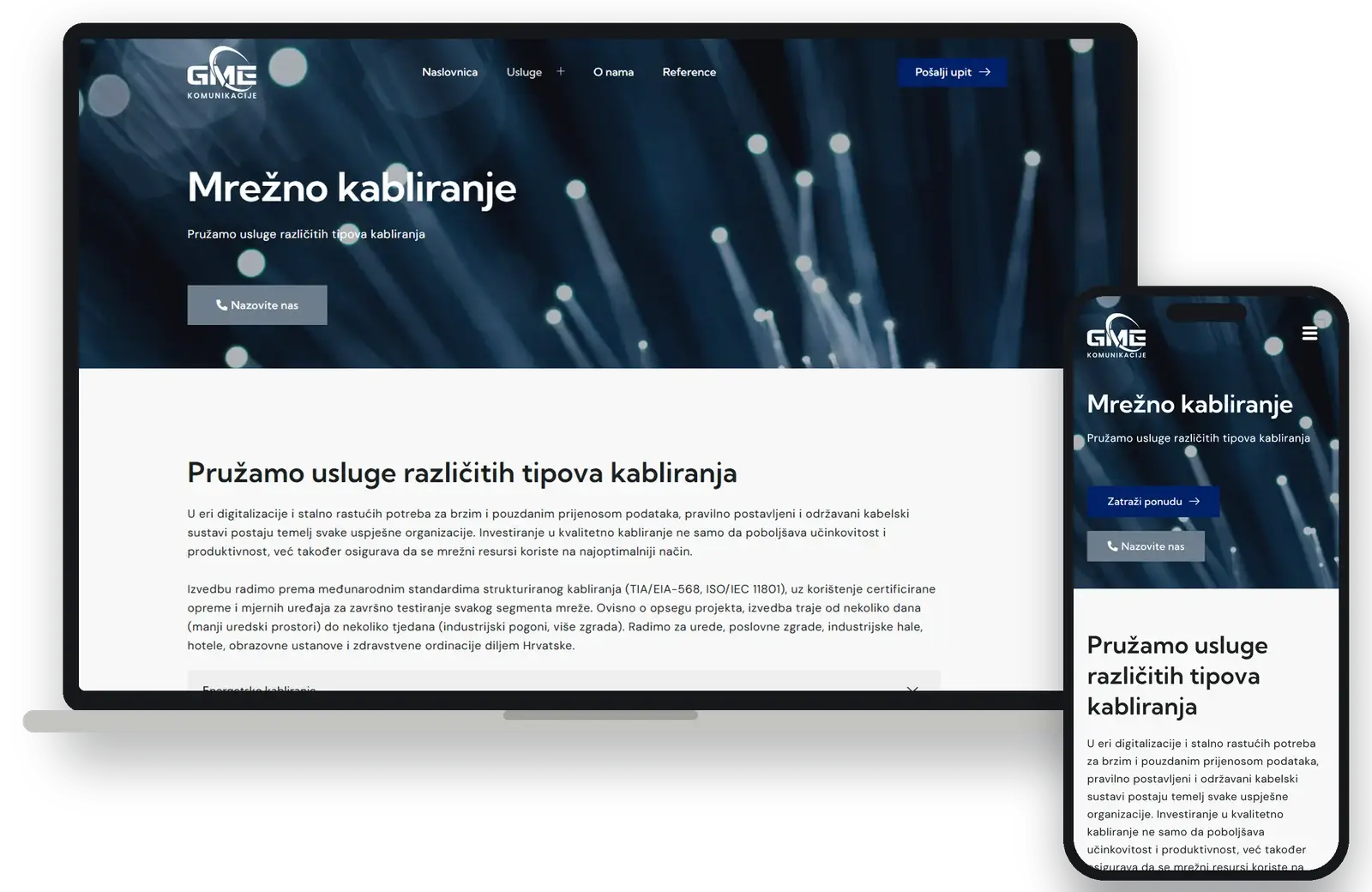
Task: Click the Mrežno kabliranje heading on laptop
Action: 352,187
